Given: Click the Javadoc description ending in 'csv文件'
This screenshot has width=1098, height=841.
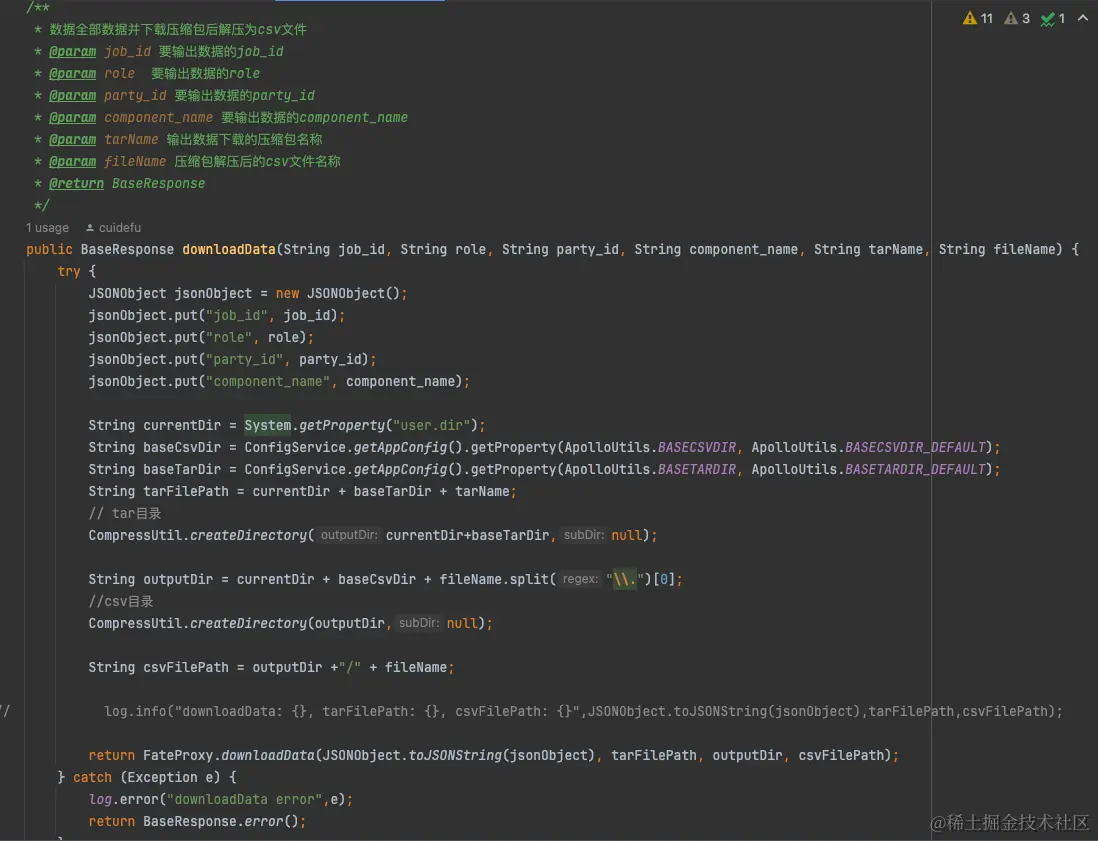Looking at the screenshot, I should [178, 29].
